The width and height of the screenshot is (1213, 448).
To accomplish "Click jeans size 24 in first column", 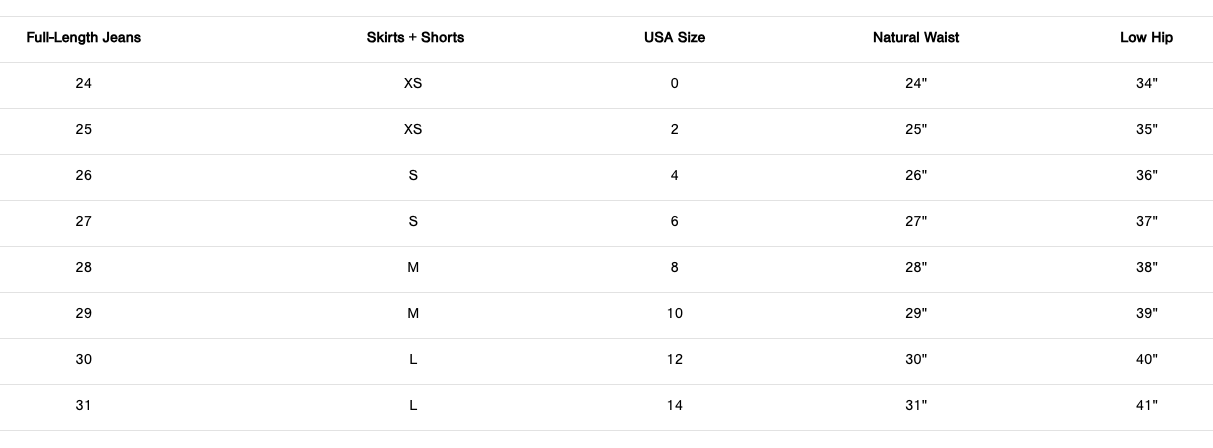I will pos(83,84).
